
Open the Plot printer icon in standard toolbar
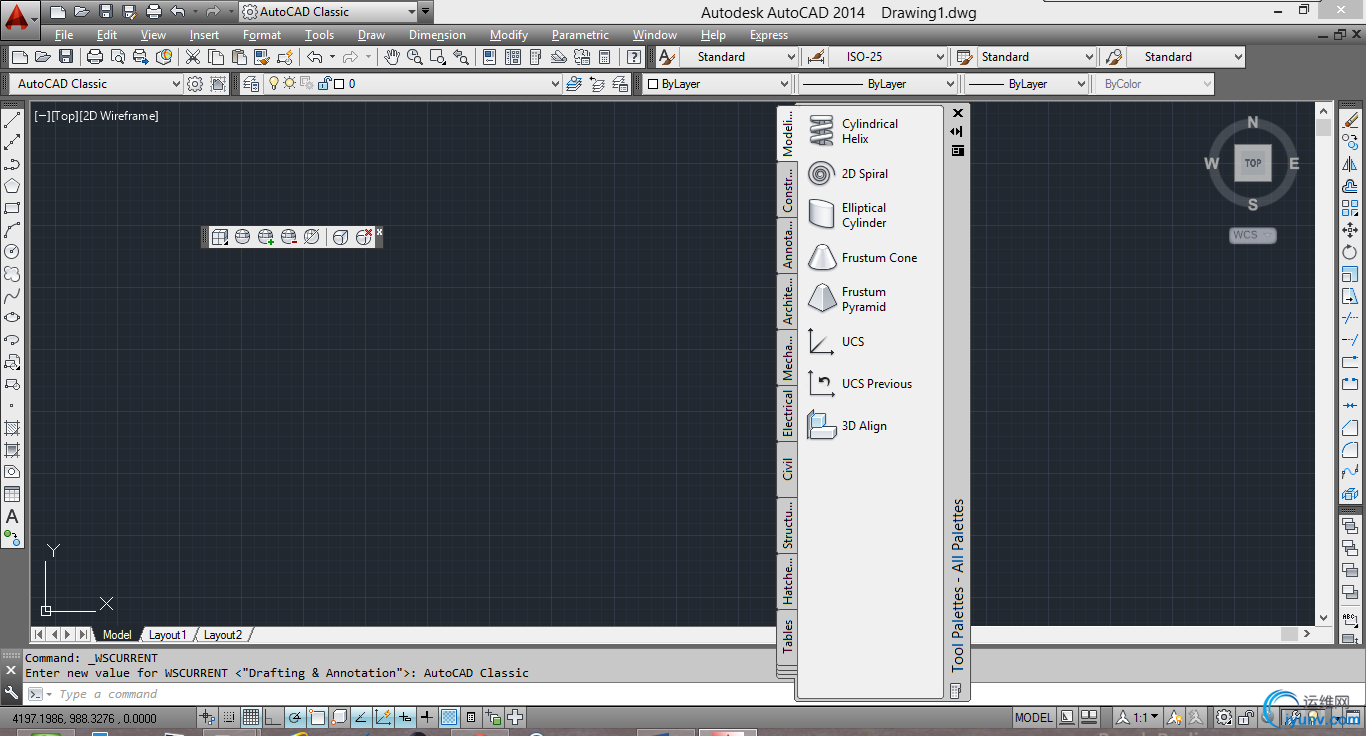[95, 57]
